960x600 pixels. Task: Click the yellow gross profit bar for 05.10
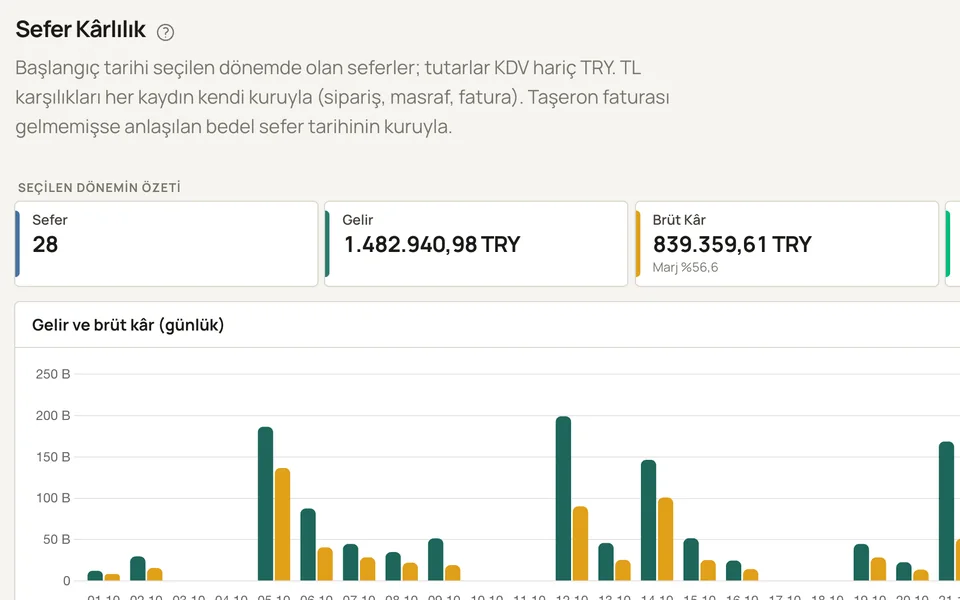click(x=282, y=524)
